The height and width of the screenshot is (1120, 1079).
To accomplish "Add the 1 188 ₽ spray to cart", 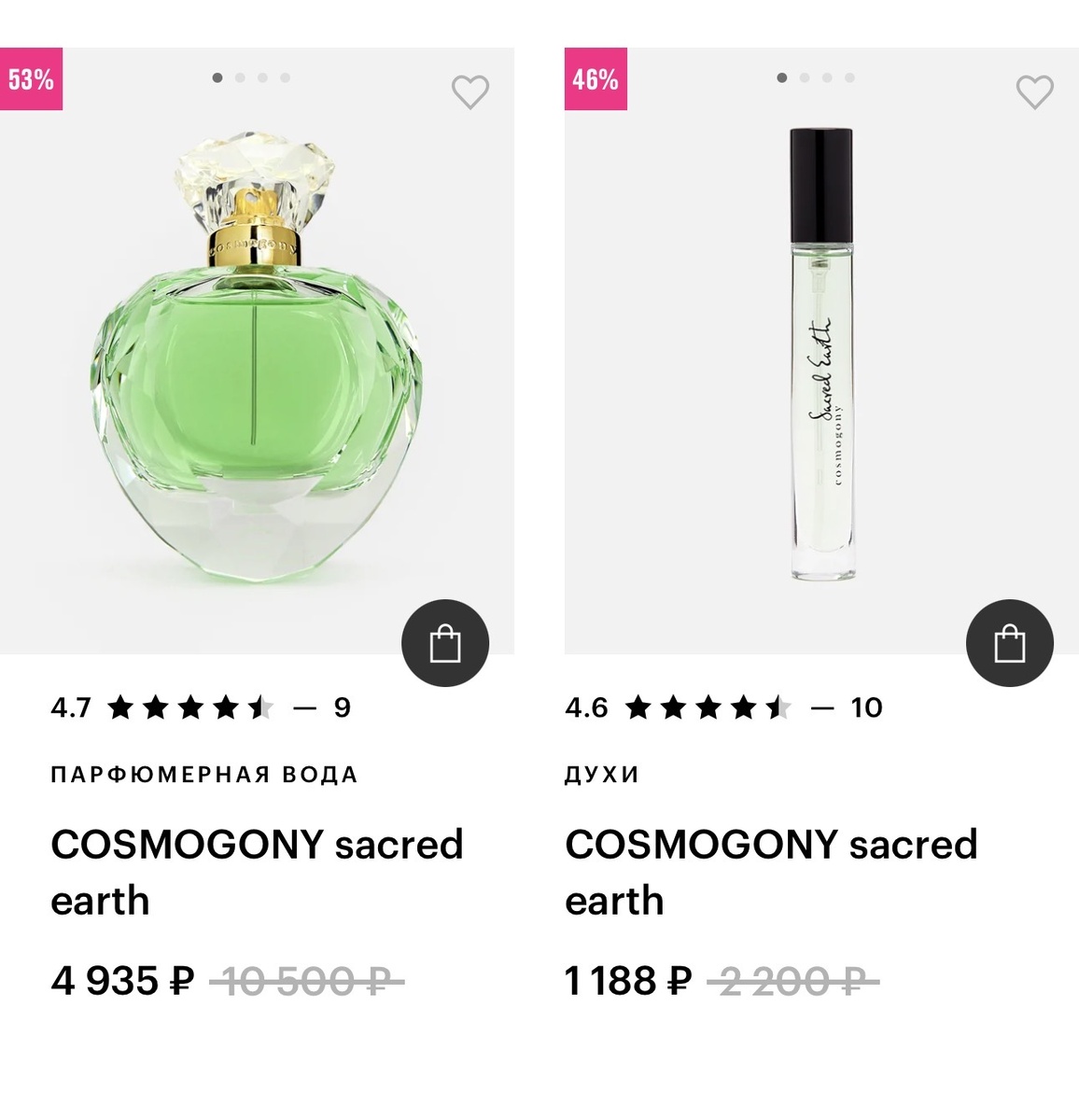I will click(1009, 643).
